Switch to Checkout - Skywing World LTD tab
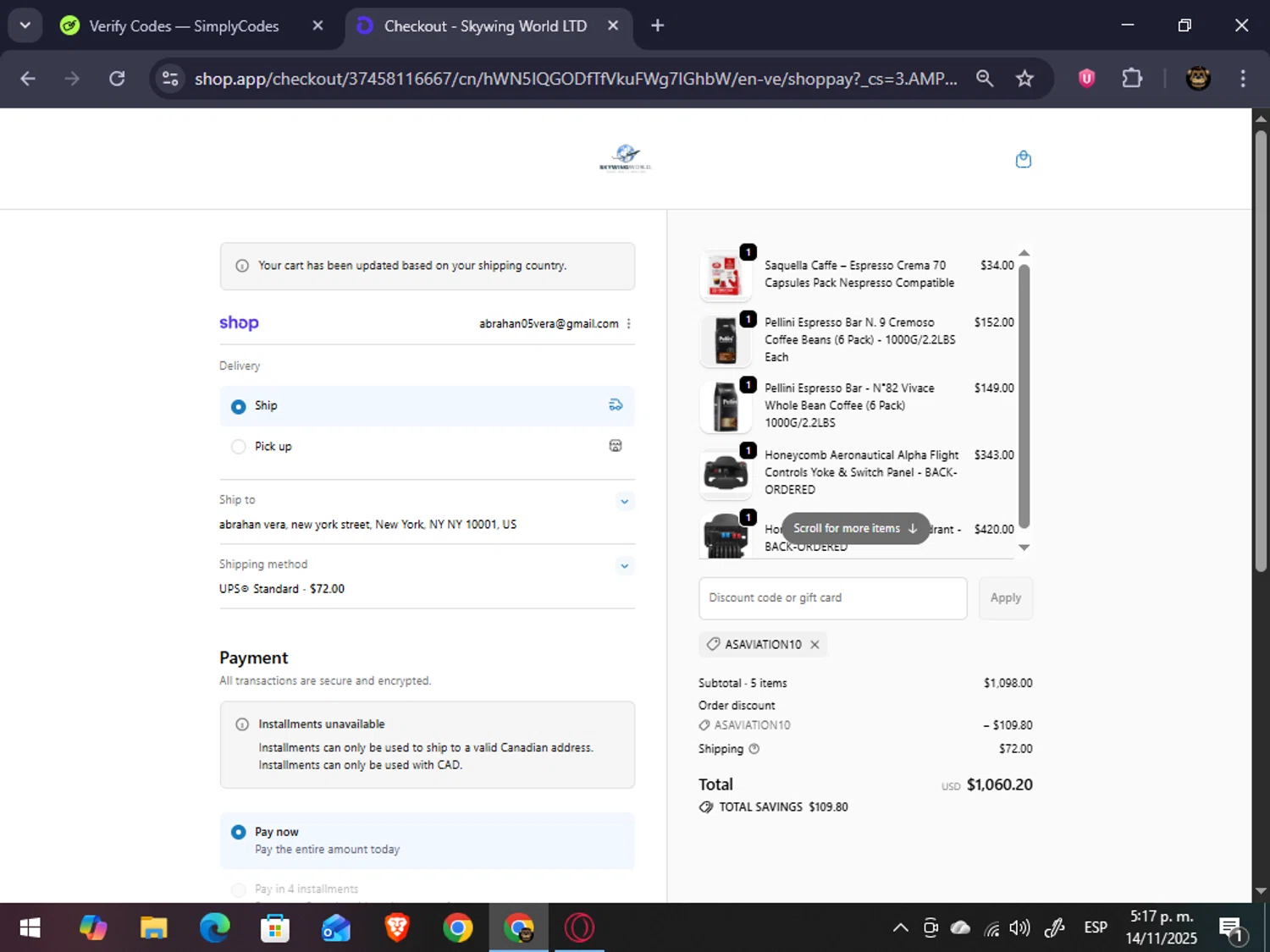This screenshot has width=1270, height=952. pos(485,25)
